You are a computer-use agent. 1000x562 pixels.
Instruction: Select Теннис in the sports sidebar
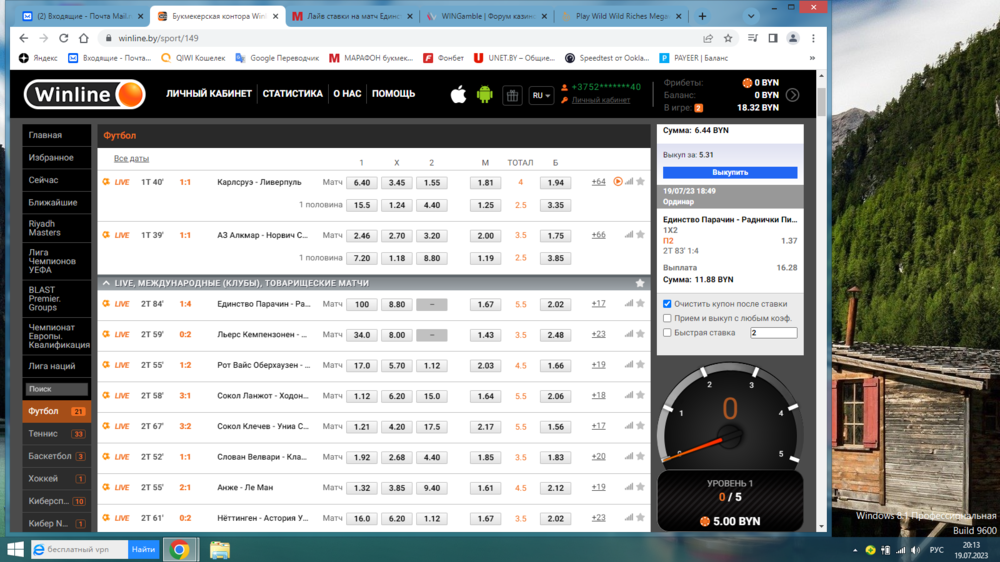44,434
